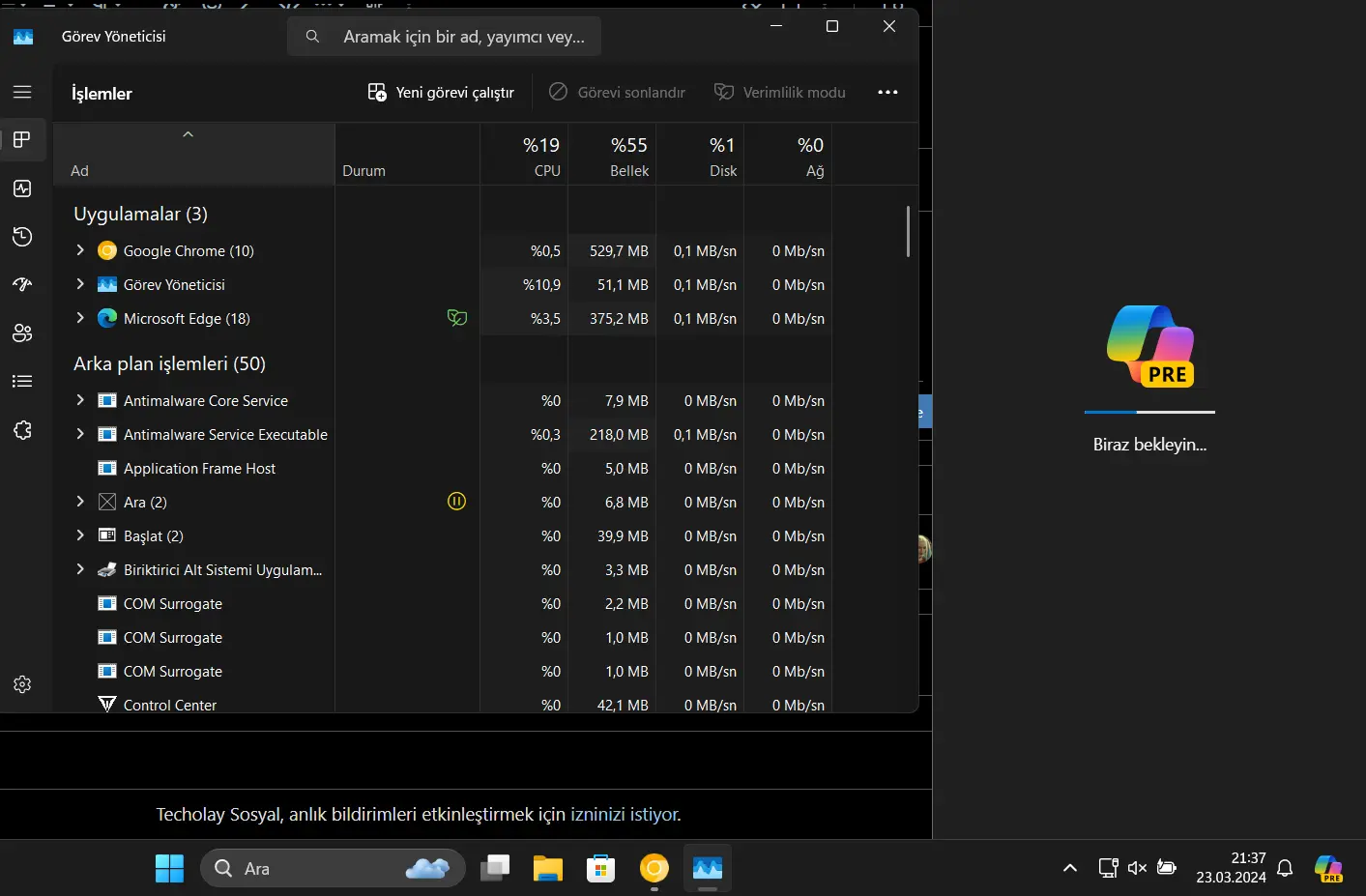The height and width of the screenshot is (896, 1366).
Task: Select the Processes page icon in sidebar
Action: pyautogui.click(x=22, y=139)
